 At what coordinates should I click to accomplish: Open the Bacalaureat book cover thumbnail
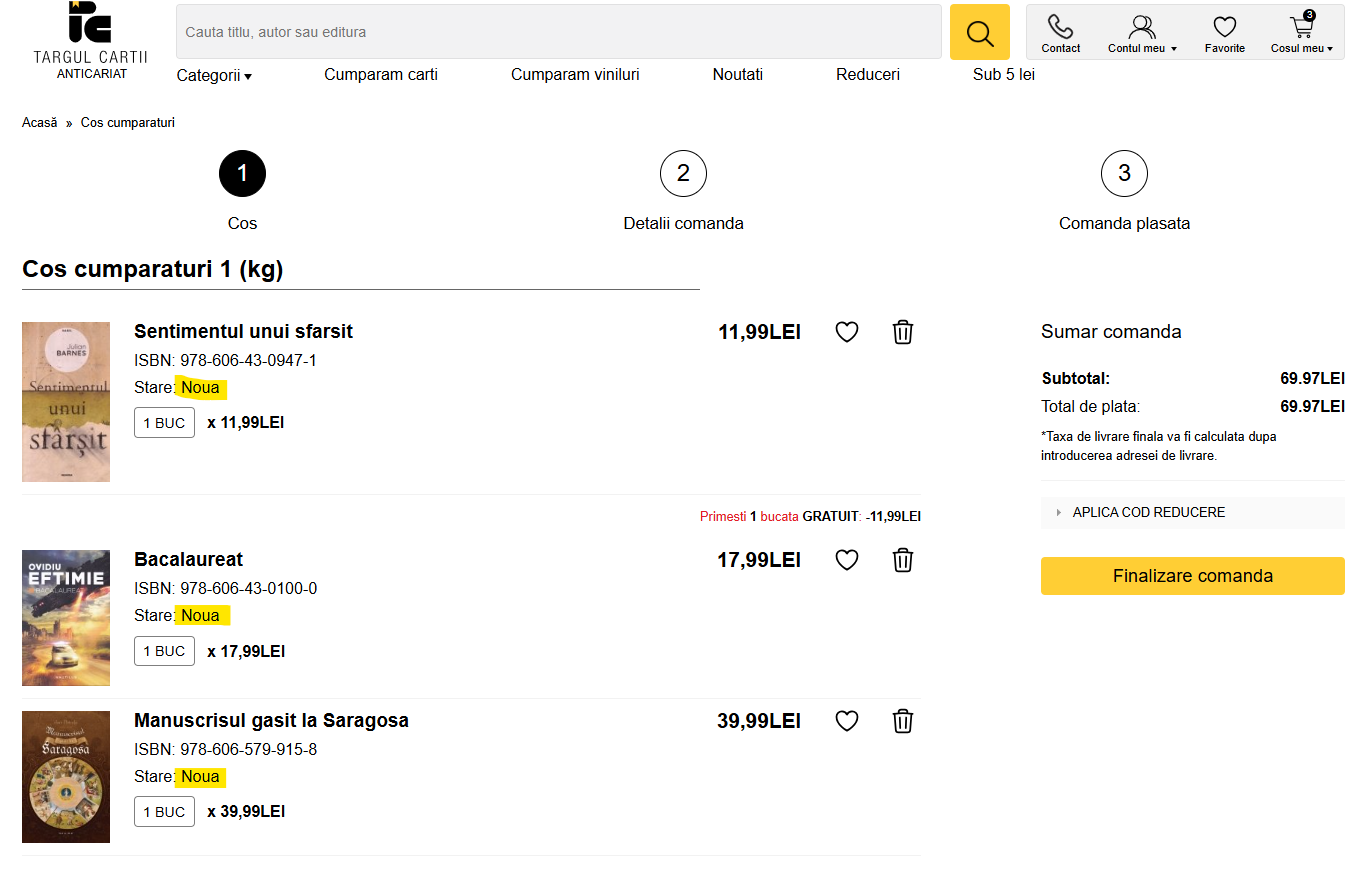pyautogui.click(x=66, y=618)
